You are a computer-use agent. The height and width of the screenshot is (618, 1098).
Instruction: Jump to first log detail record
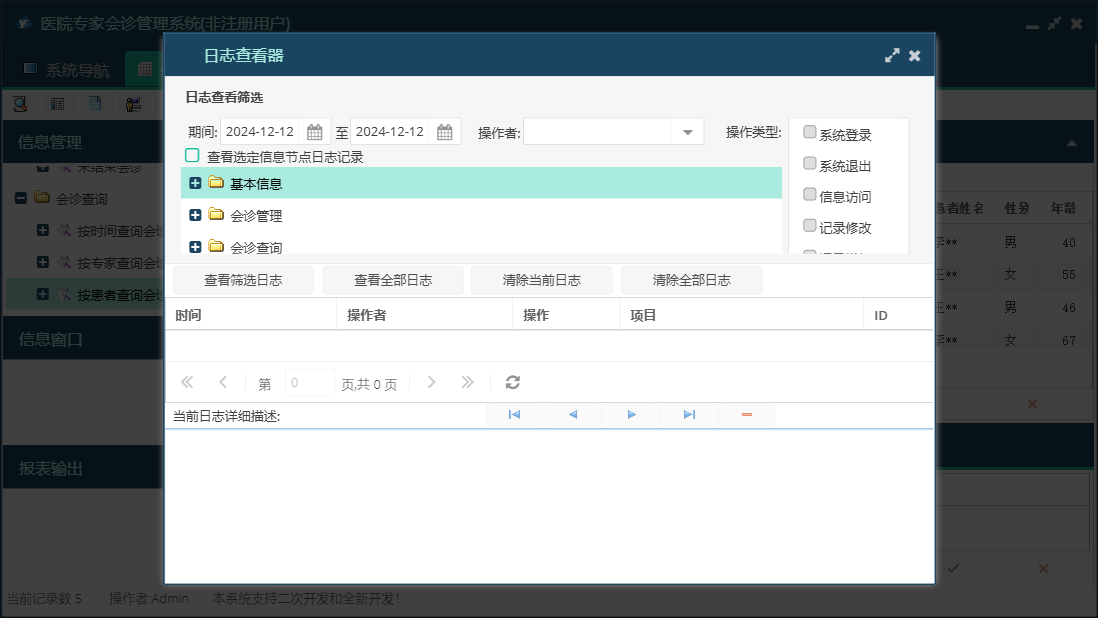[514, 414]
